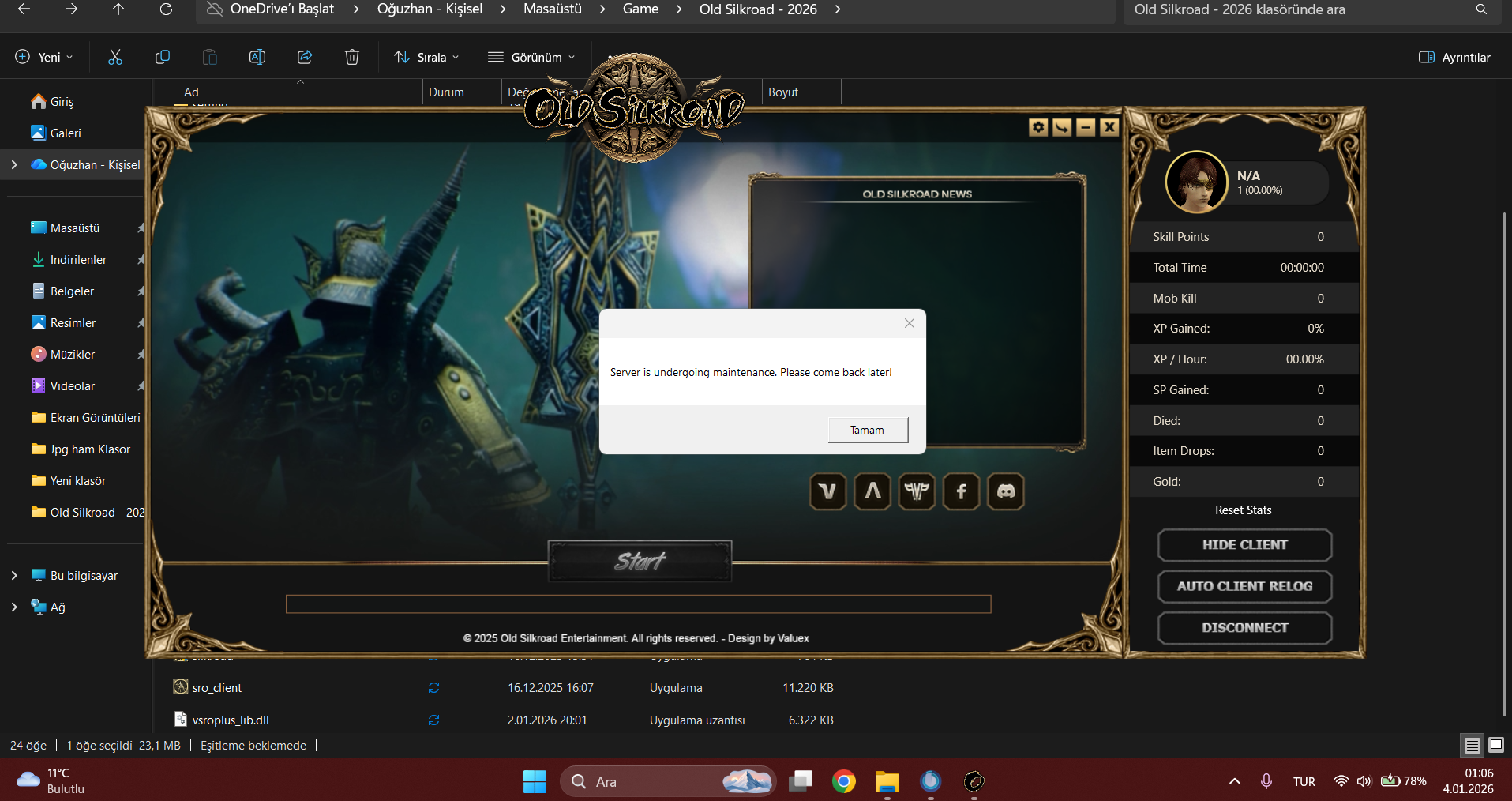Click the delete trash icon in Explorer toolbar

coord(352,57)
